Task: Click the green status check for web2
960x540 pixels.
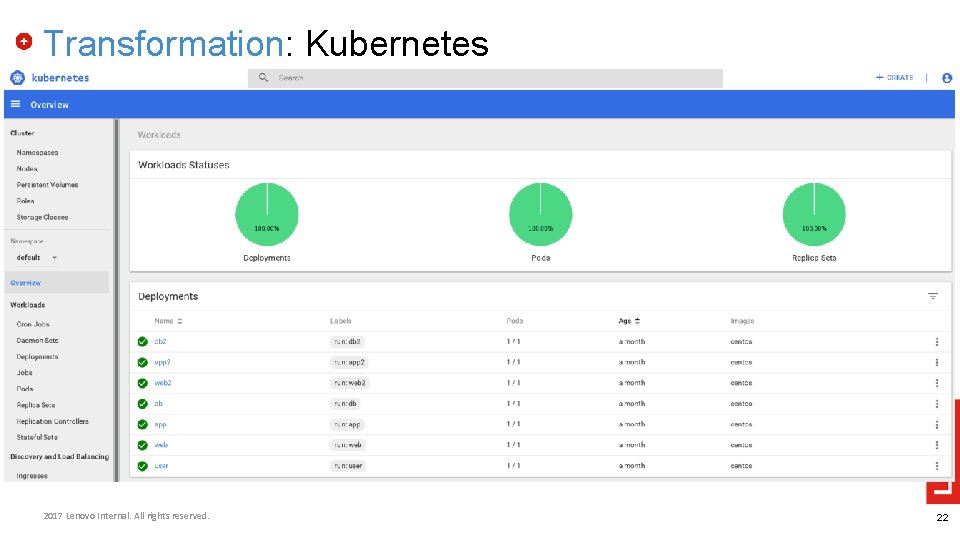Action: click(x=143, y=383)
